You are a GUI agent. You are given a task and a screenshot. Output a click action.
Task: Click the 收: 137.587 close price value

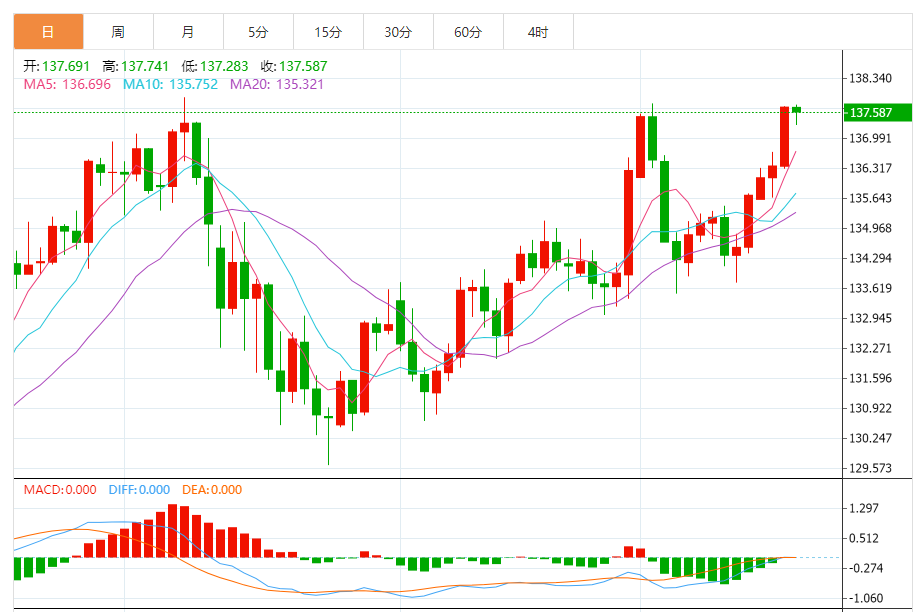click(x=294, y=66)
